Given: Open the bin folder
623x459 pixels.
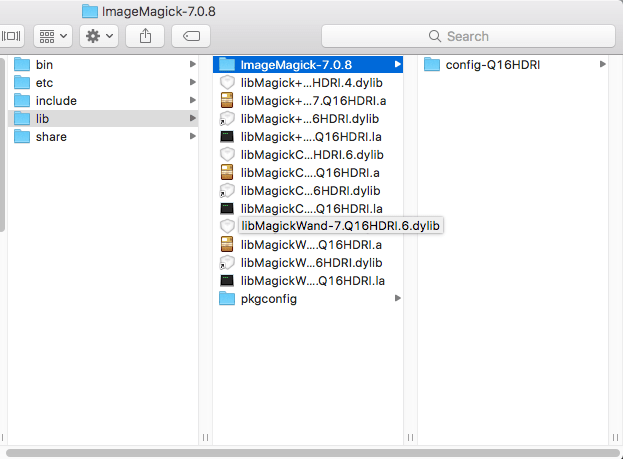Looking at the screenshot, I should (x=103, y=64).
